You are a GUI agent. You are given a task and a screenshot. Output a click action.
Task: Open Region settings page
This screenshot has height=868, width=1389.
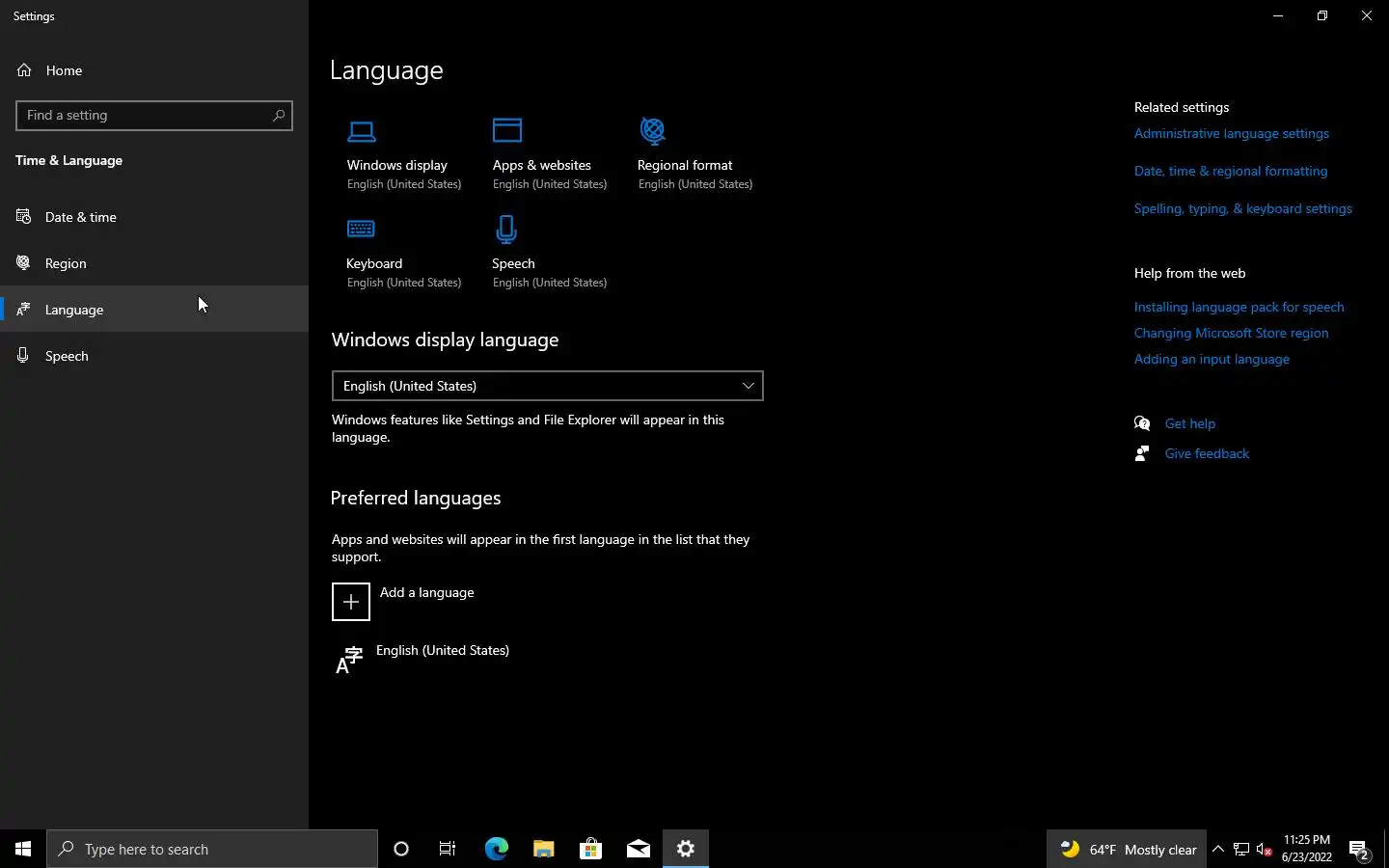[x=154, y=263]
